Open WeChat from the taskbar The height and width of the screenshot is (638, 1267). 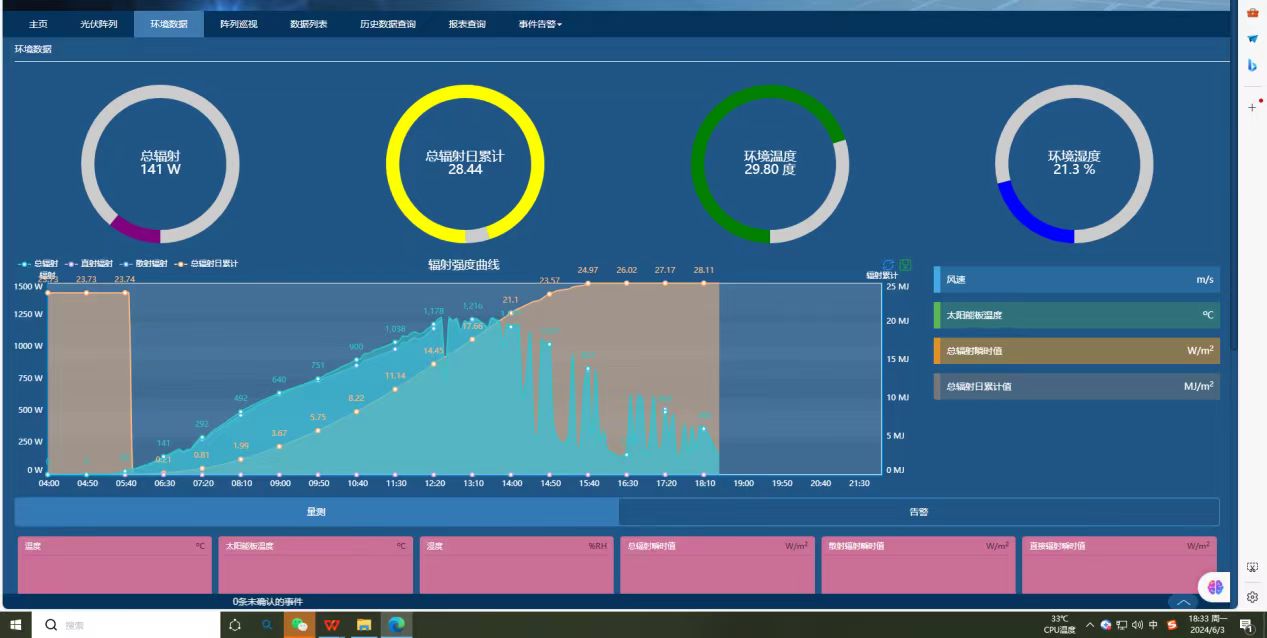[298, 625]
